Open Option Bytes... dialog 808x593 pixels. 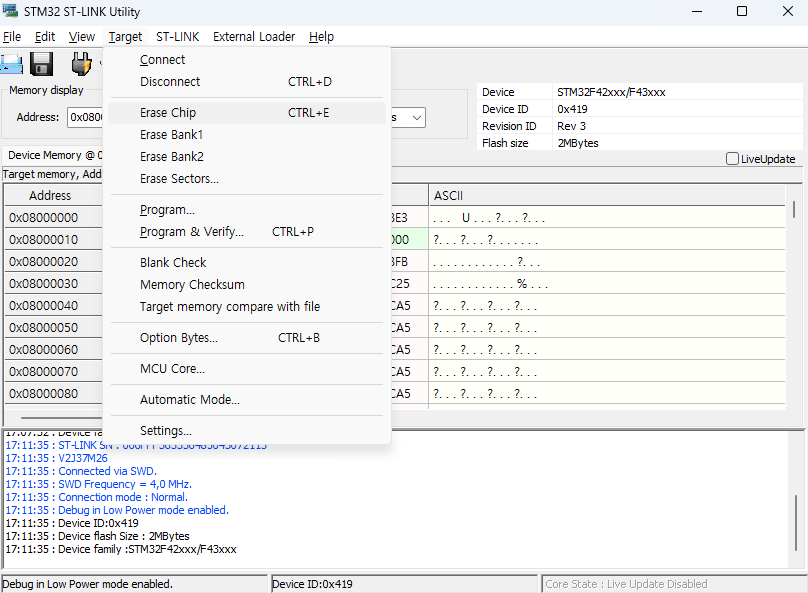(x=247, y=338)
